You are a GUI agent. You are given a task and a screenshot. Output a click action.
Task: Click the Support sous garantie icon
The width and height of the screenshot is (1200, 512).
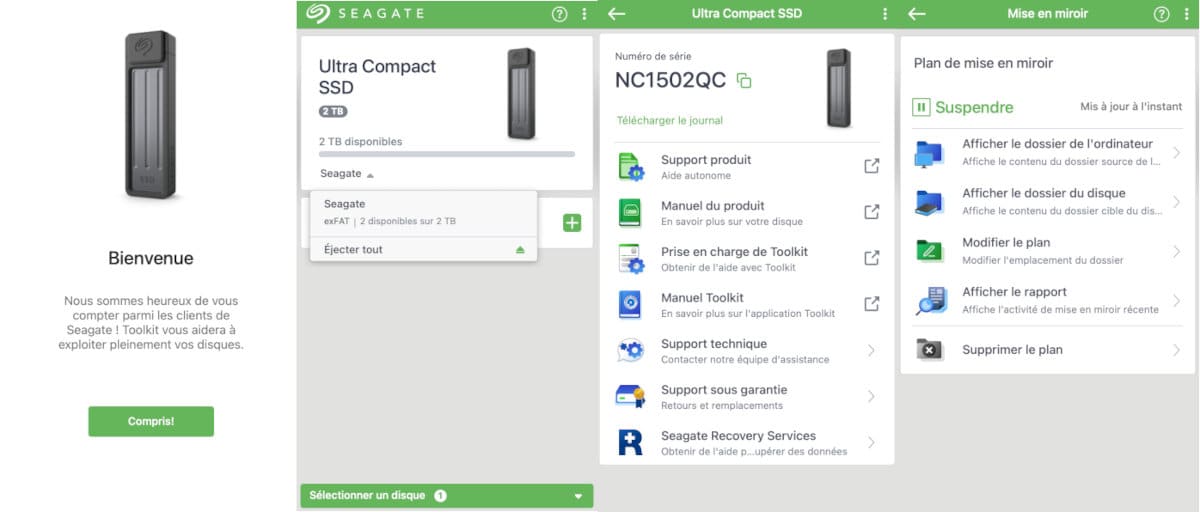coord(630,397)
